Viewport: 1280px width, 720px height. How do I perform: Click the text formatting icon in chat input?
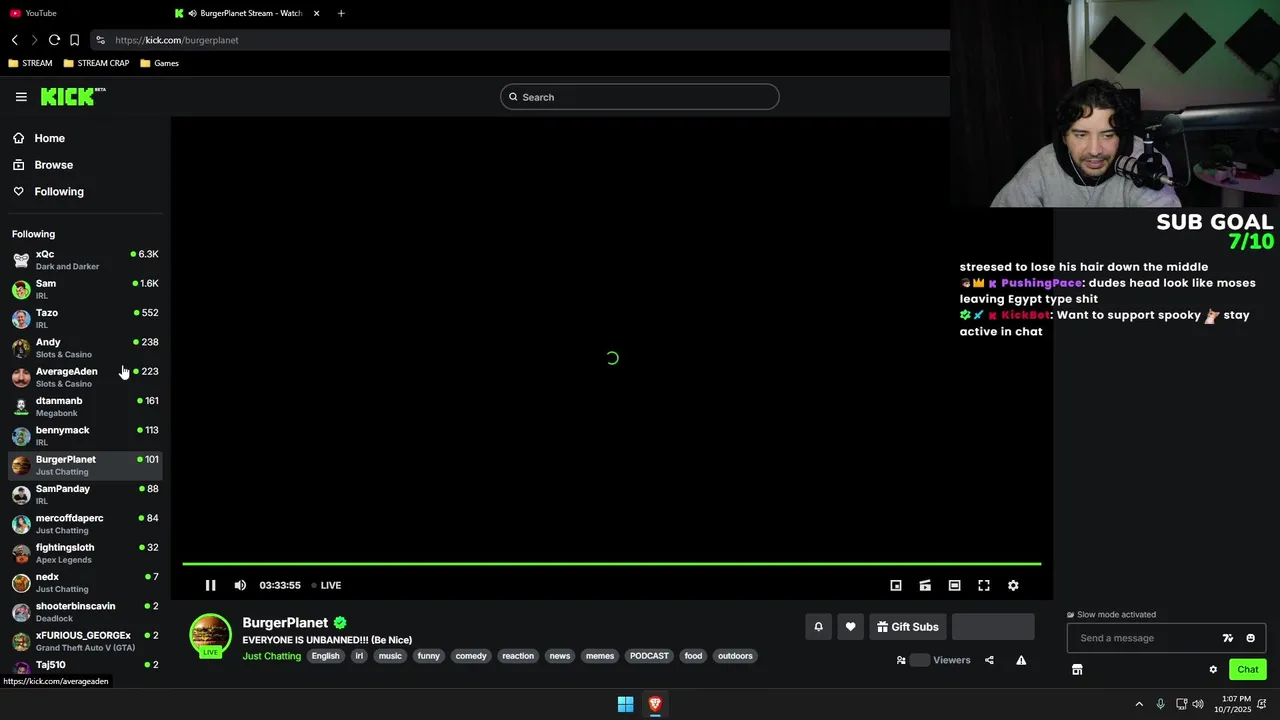pyautogui.click(x=1228, y=638)
